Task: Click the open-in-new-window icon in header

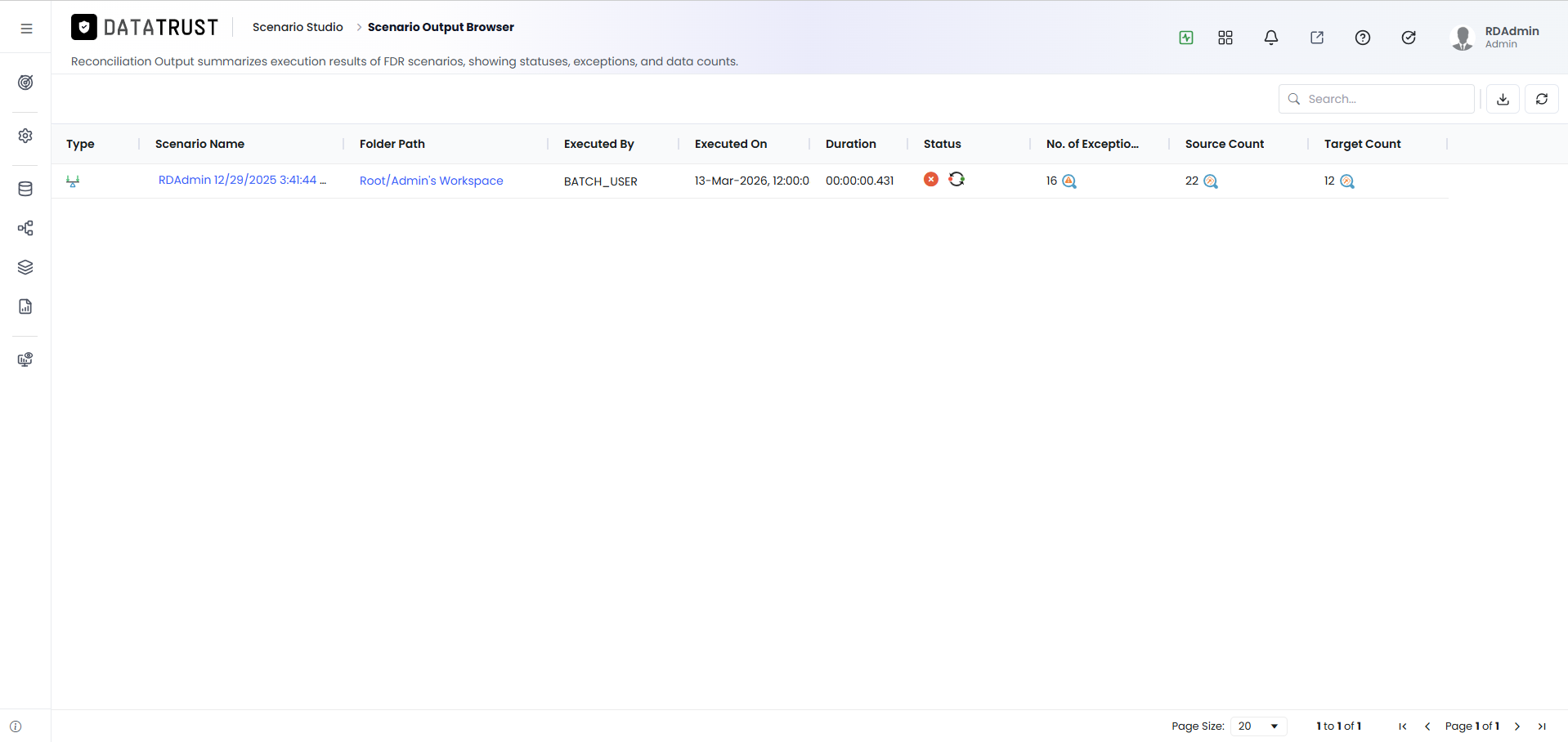Action: click(1317, 38)
